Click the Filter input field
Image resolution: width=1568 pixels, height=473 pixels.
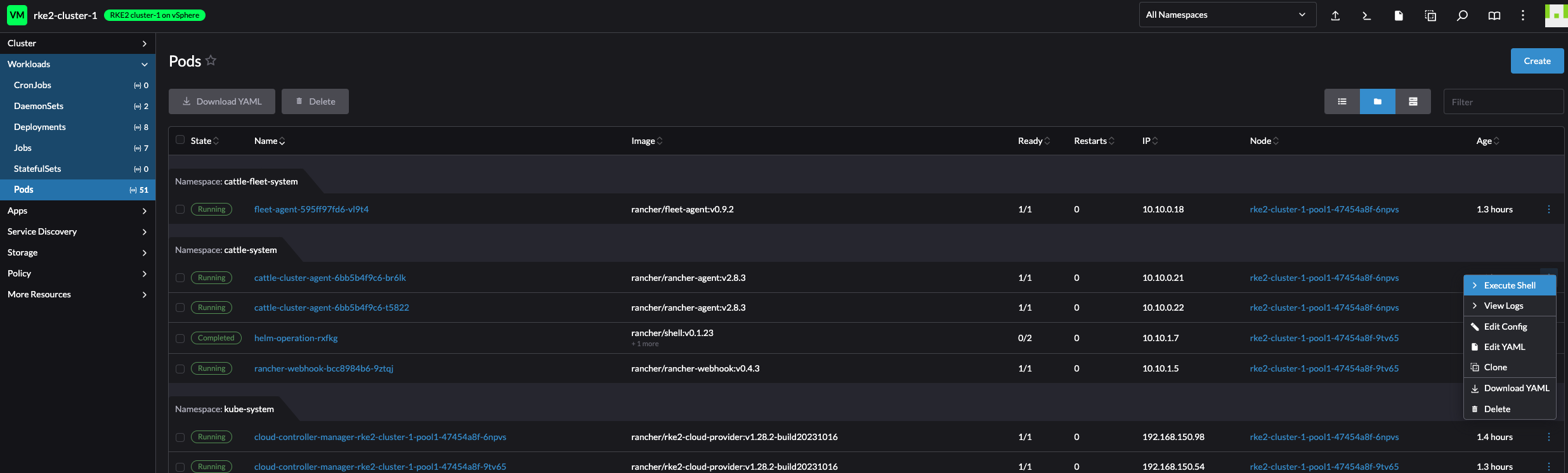click(x=1503, y=101)
